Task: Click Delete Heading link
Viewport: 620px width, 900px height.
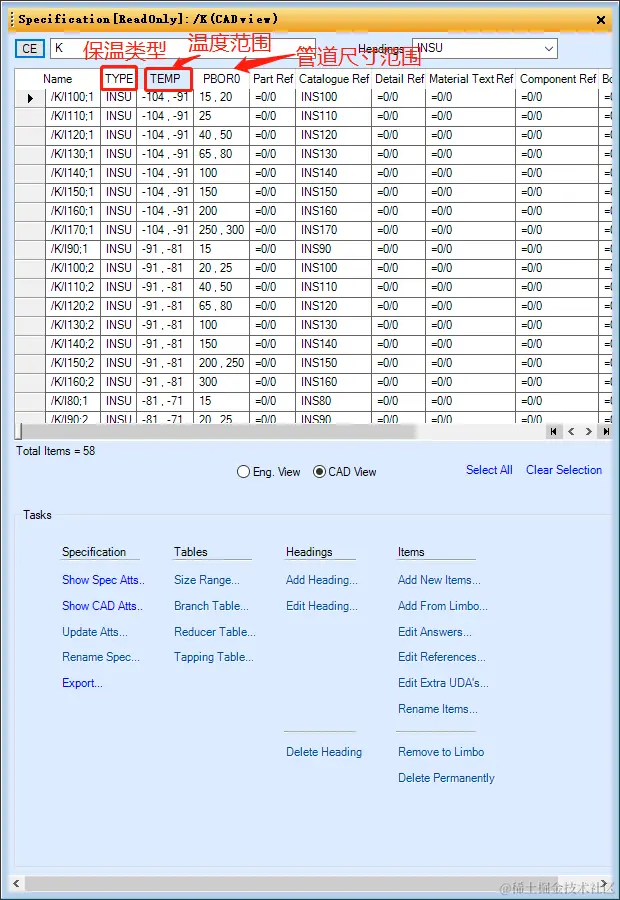Action: [x=324, y=752]
